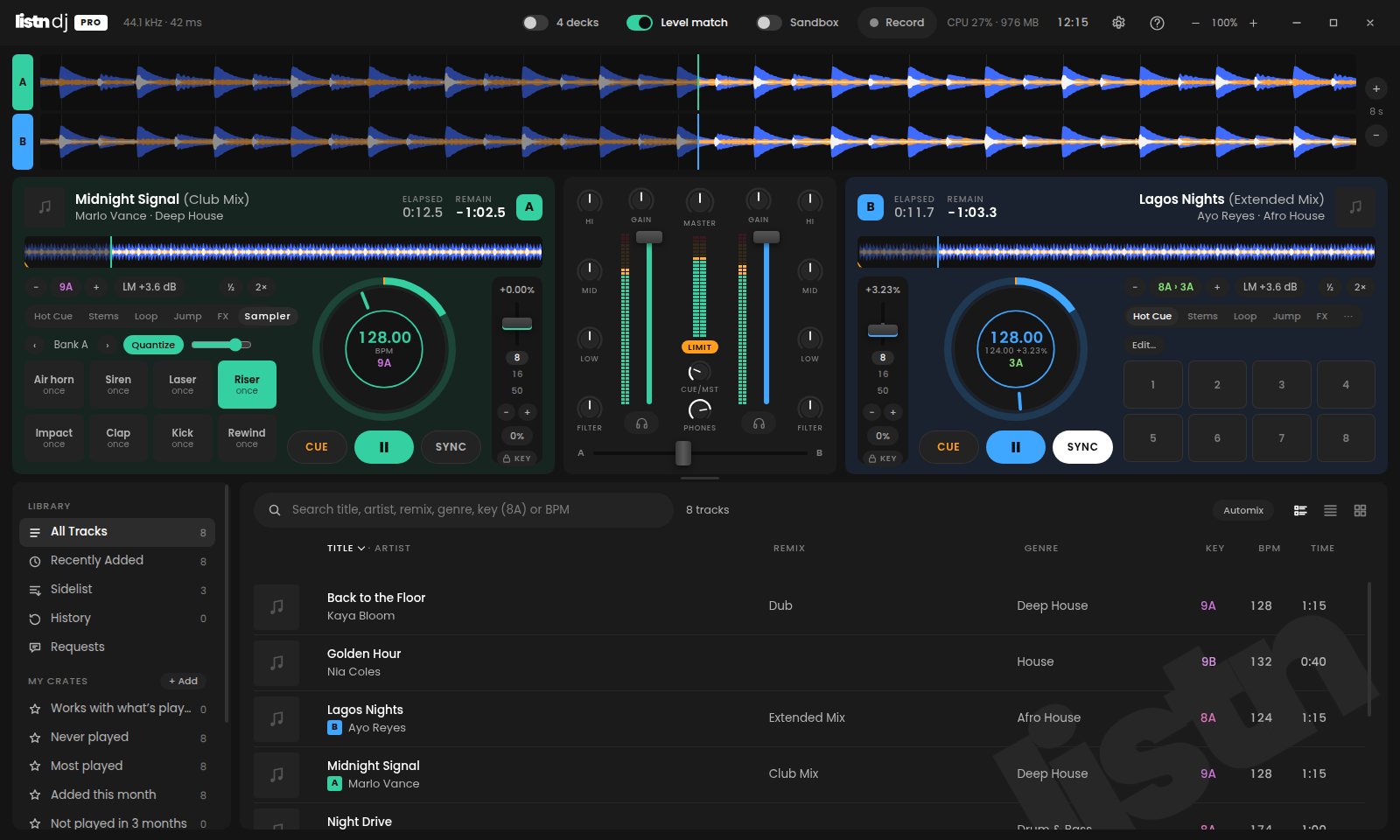Pause playback on deck B
Screen dimensions: 1400x840
coord(1015,446)
